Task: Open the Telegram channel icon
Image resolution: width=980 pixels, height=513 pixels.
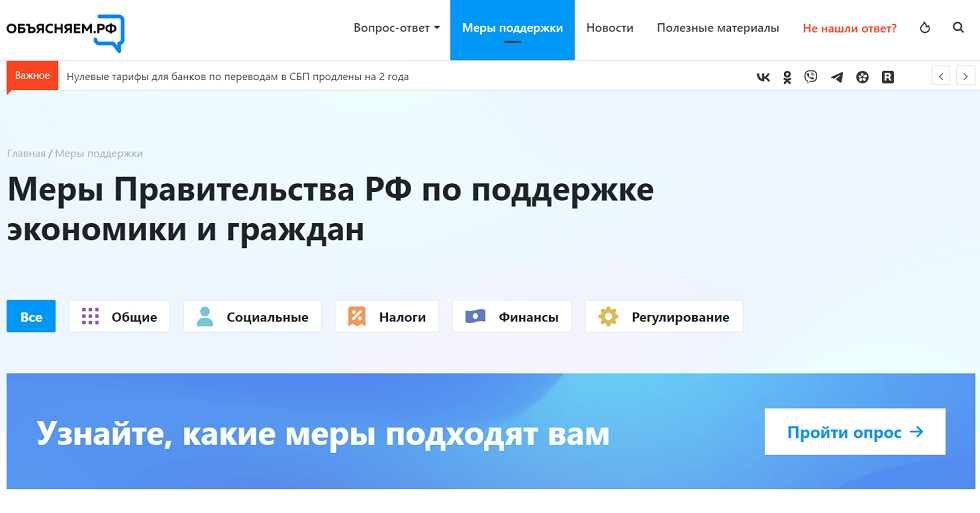Action: (x=836, y=77)
